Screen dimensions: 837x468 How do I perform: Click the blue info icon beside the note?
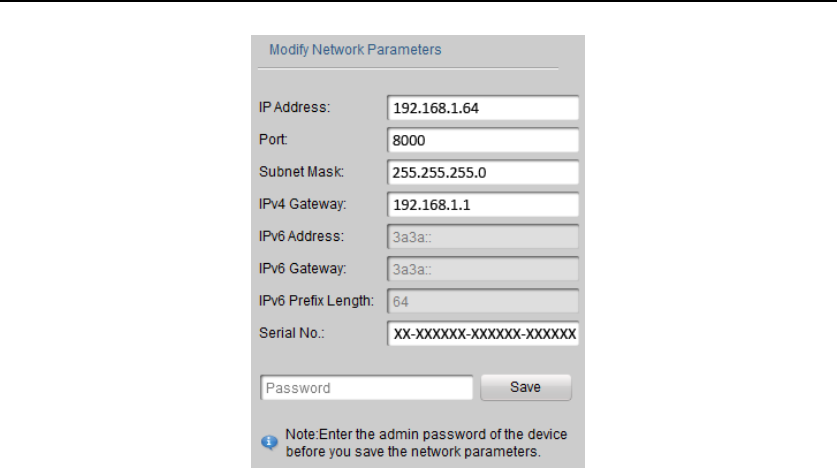[268, 442]
